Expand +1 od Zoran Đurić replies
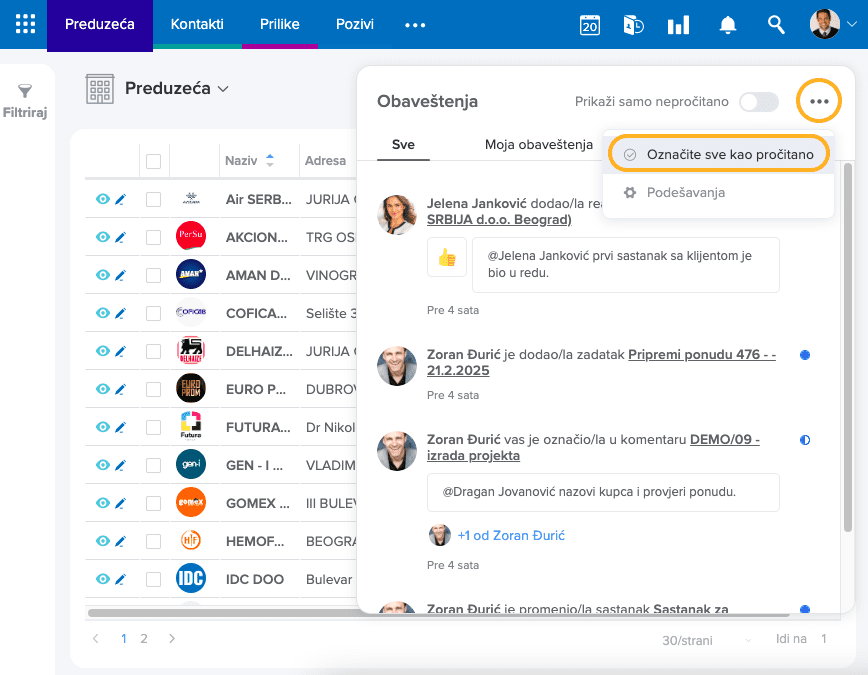The image size is (868, 675). pyautogui.click(x=511, y=535)
